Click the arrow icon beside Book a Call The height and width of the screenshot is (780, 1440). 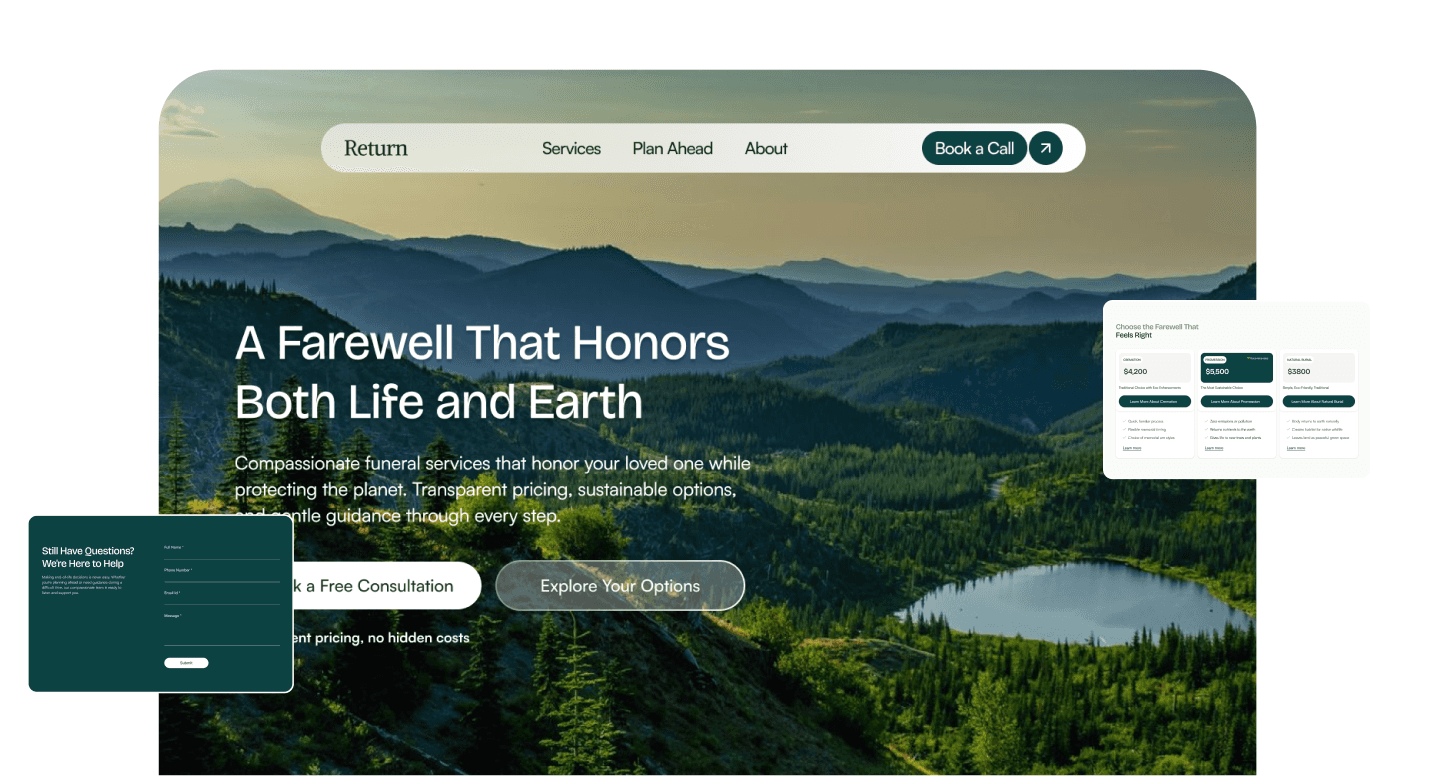click(x=1046, y=148)
